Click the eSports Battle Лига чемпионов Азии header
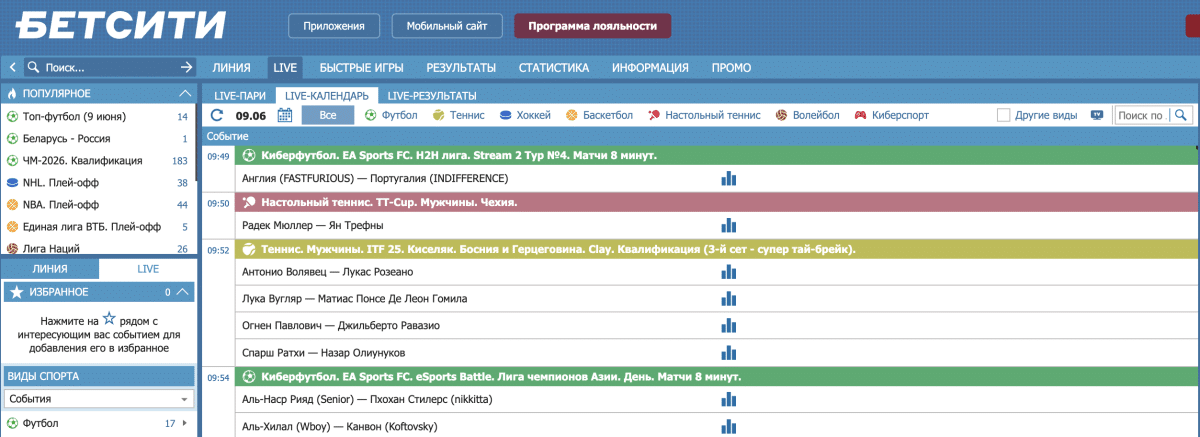 point(716,378)
